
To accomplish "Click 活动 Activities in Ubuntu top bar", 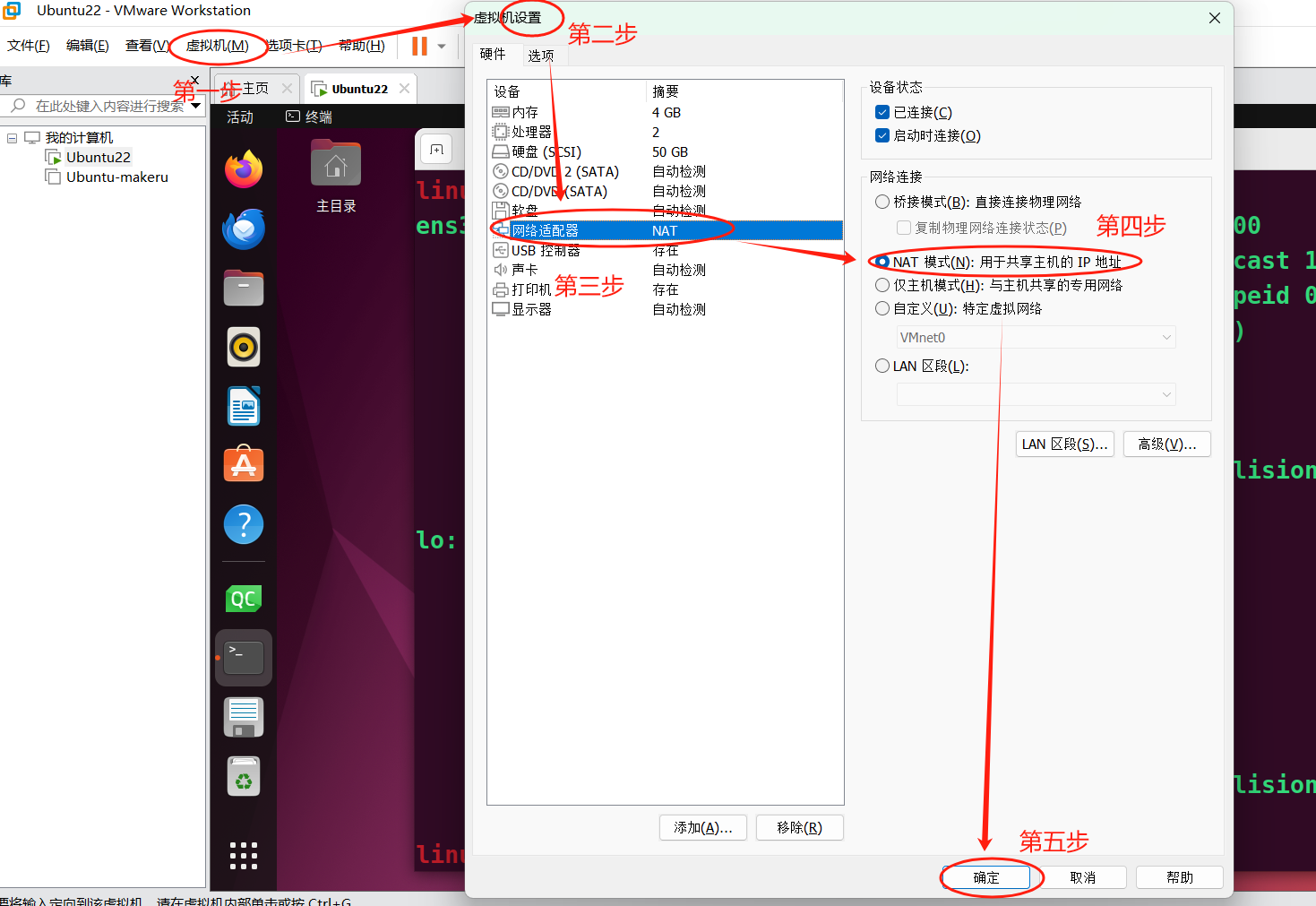I will pyautogui.click(x=239, y=116).
